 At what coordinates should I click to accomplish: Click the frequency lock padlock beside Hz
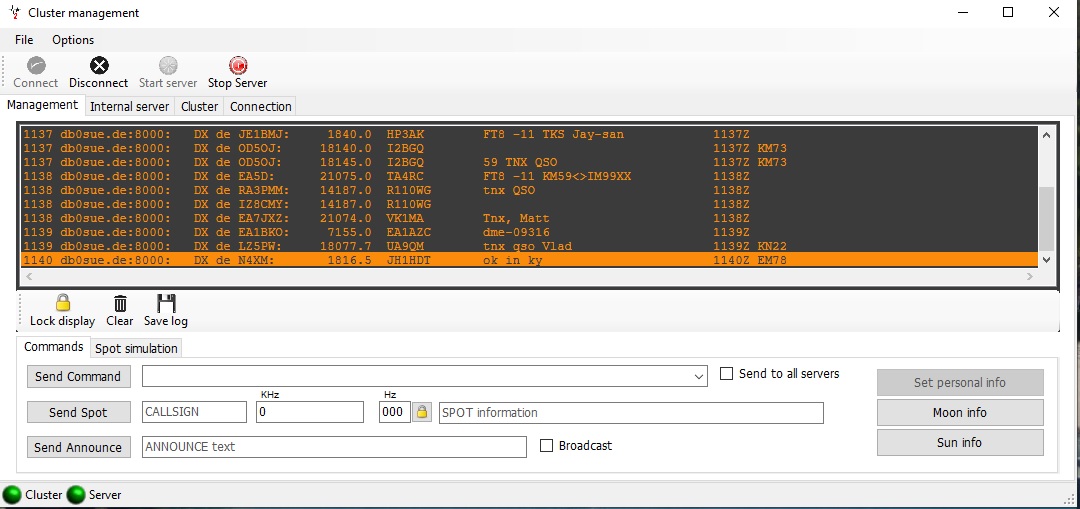click(422, 412)
